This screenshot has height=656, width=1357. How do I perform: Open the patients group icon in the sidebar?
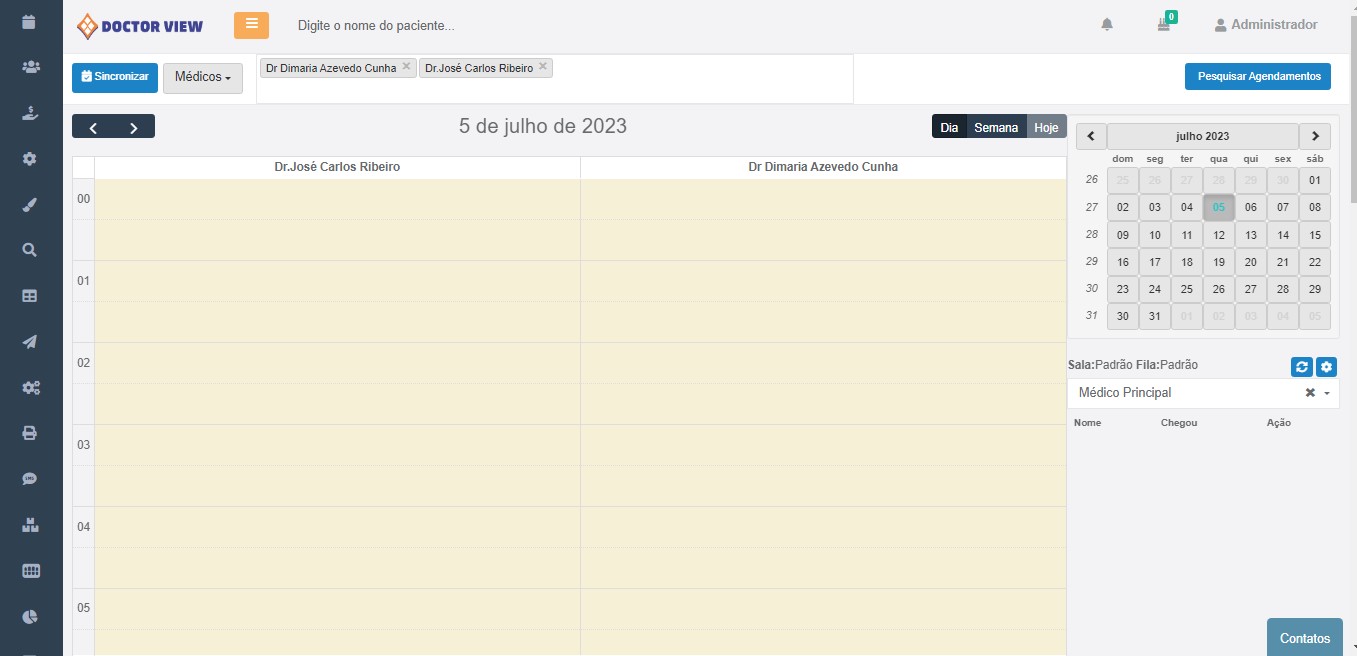coord(30,67)
